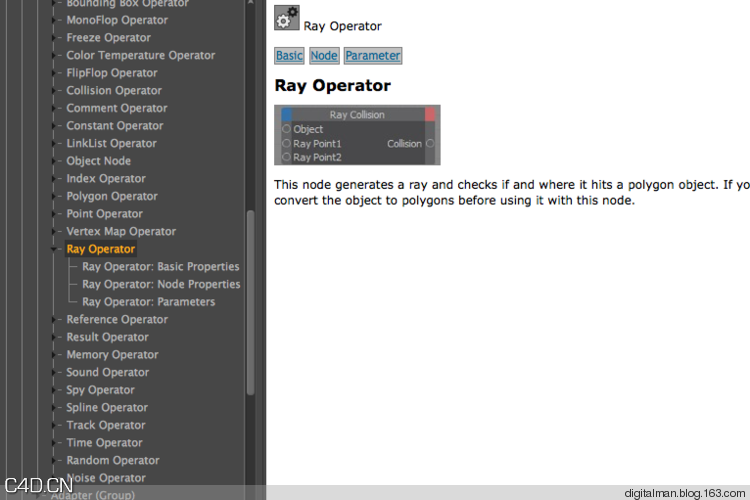The image size is (750, 500).
Task: Select Ray Operator: Basic Properties in tree
Action: (160, 267)
